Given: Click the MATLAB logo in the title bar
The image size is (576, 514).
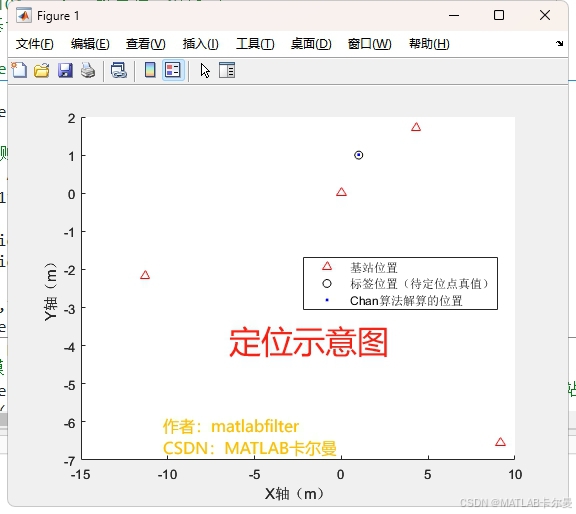Looking at the screenshot, I should click(24, 15).
